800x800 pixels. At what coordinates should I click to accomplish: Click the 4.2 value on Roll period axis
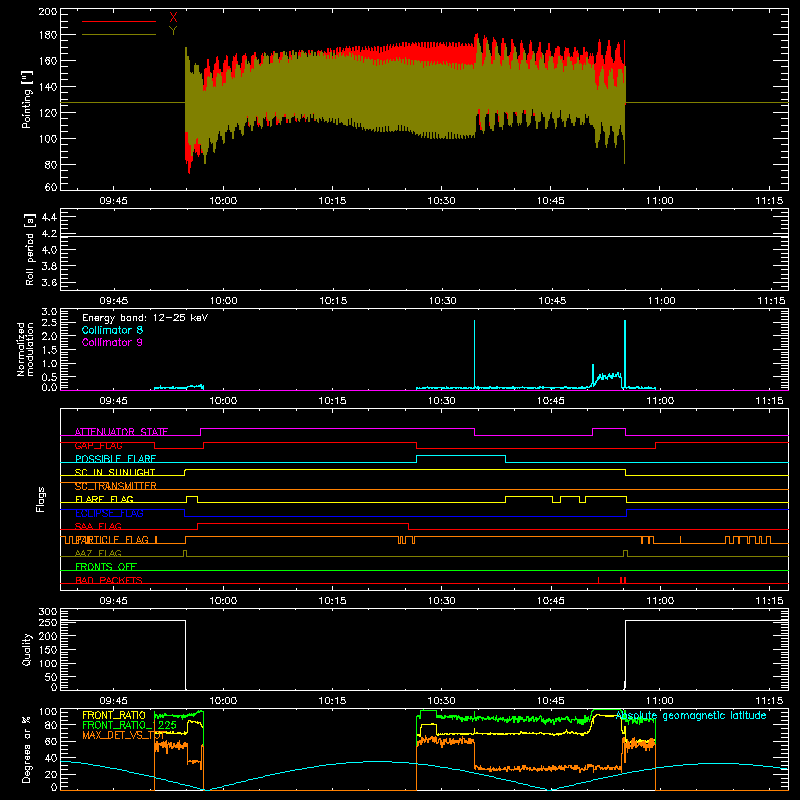(49, 234)
